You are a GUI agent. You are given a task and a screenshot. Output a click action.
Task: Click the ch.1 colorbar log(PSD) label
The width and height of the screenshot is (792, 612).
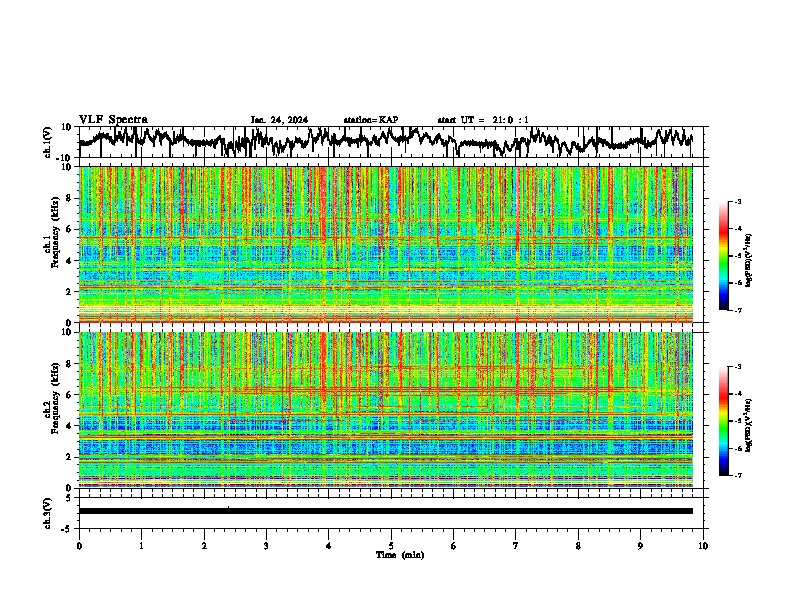point(749,260)
